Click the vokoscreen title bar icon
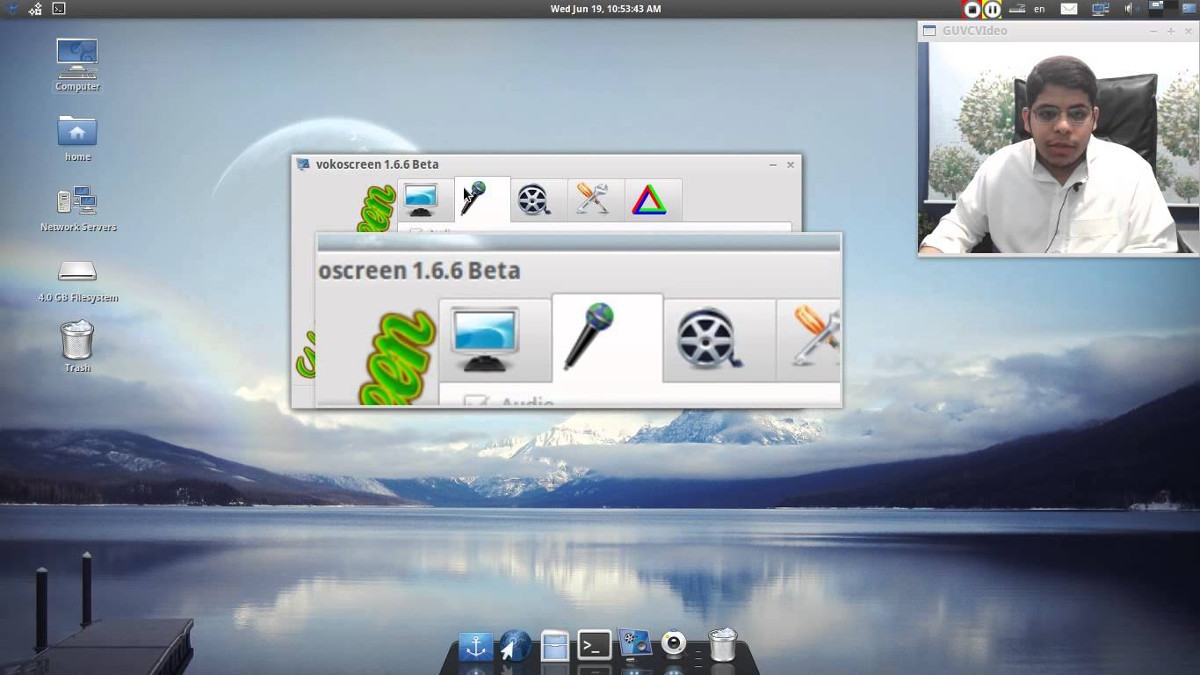The width and height of the screenshot is (1200, 675). [303, 165]
